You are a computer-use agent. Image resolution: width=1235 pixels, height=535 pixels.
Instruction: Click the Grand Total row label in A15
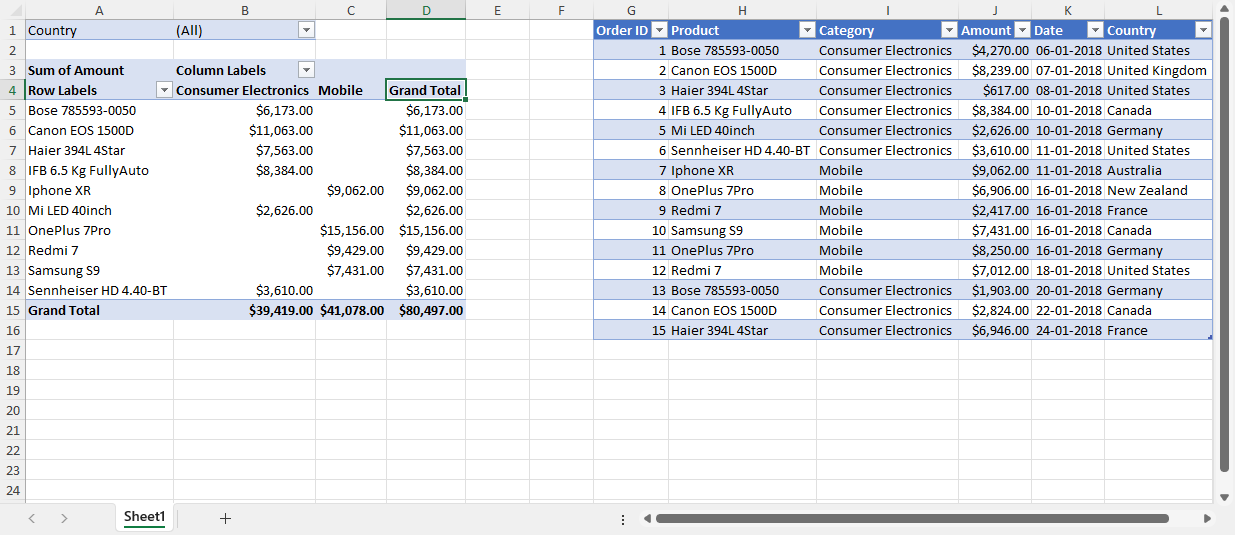(x=99, y=310)
